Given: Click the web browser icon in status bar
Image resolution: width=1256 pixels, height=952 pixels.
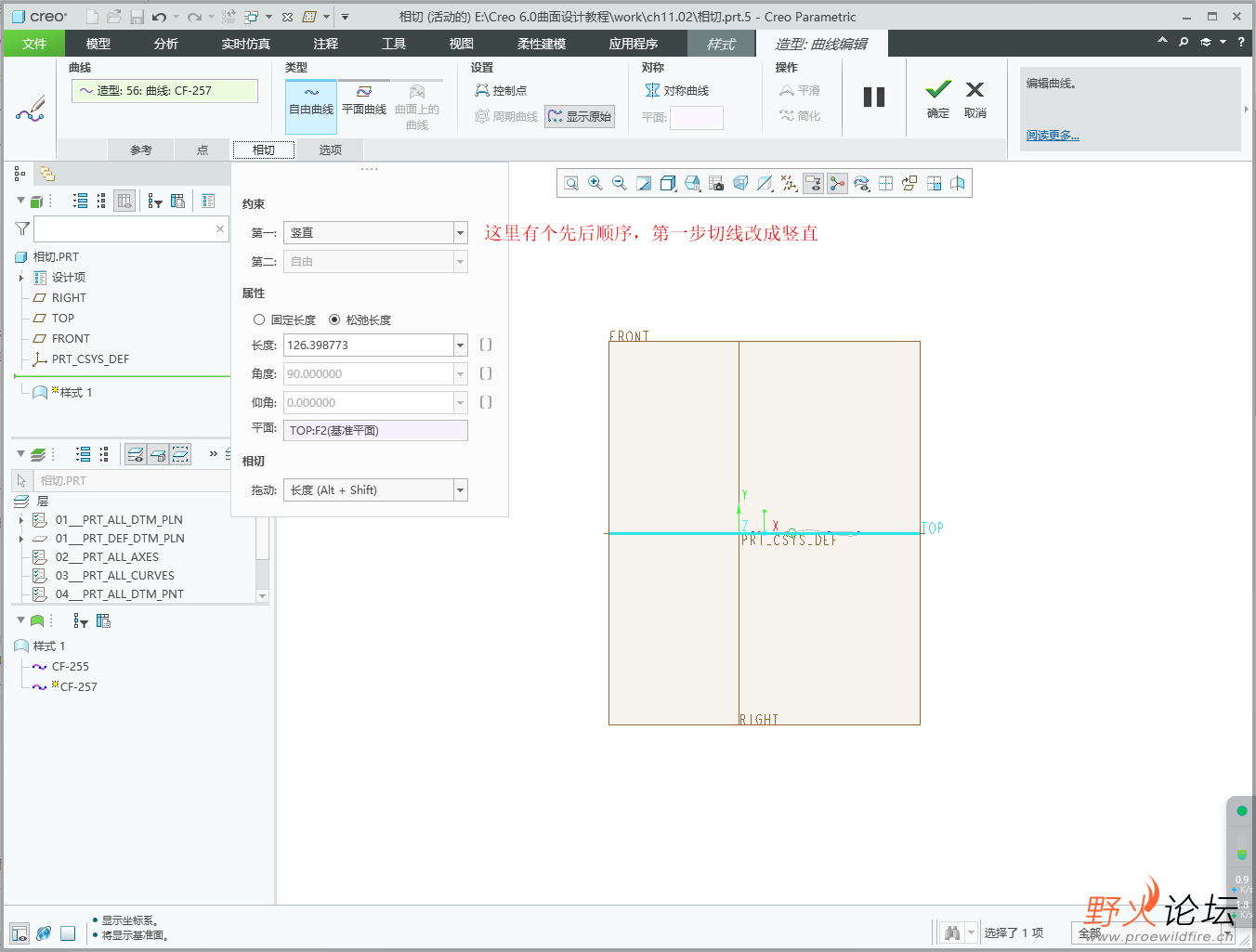Looking at the screenshot, I should [x=44, y=933].
